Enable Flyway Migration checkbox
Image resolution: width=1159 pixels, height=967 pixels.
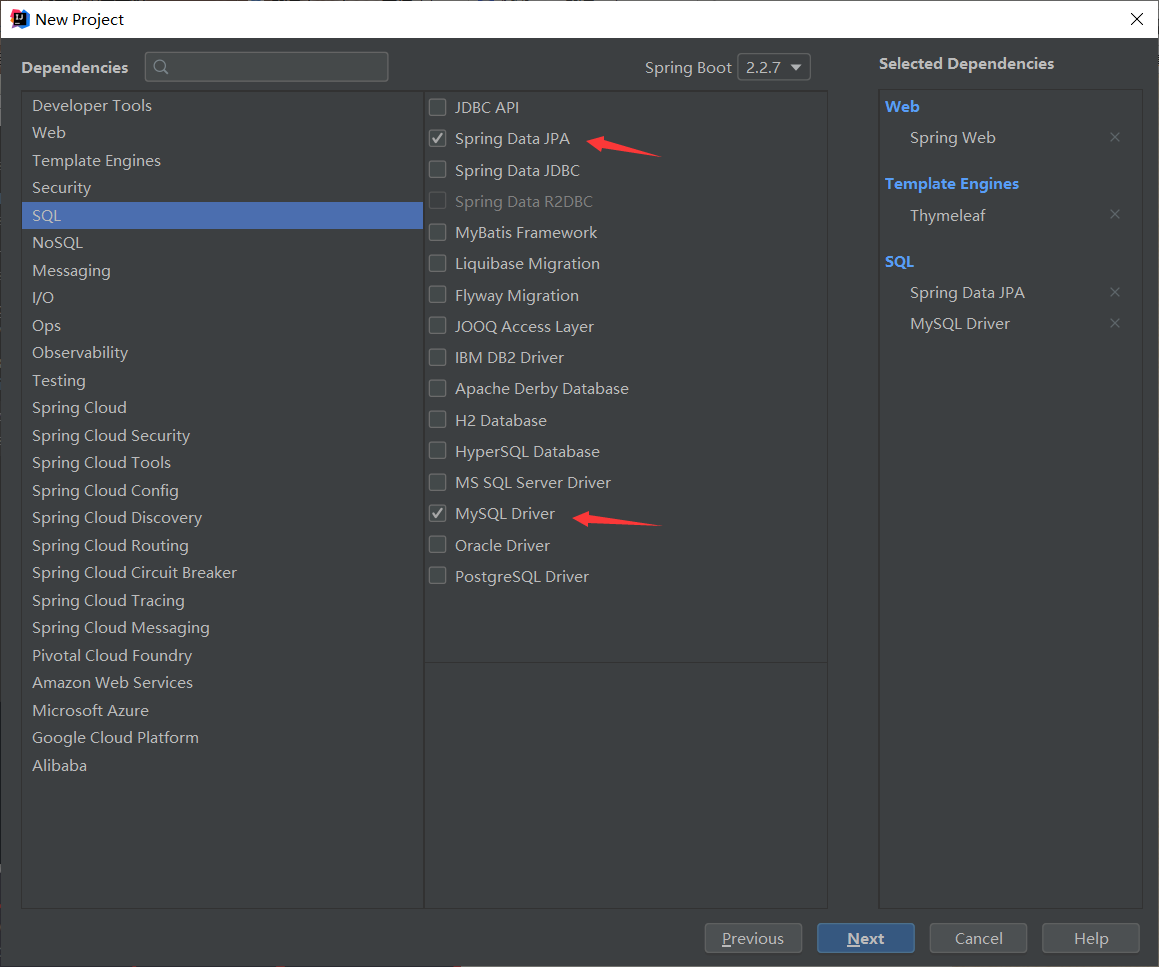pyautogui.click(x=438, y=295)
